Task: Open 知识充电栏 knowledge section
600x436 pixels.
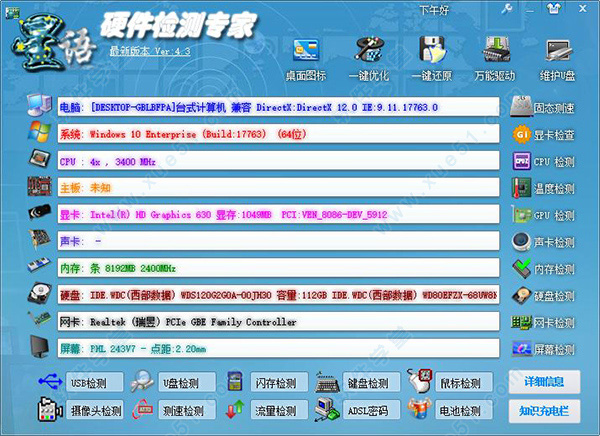Action: pyautogui.click(x=544, y=411)
